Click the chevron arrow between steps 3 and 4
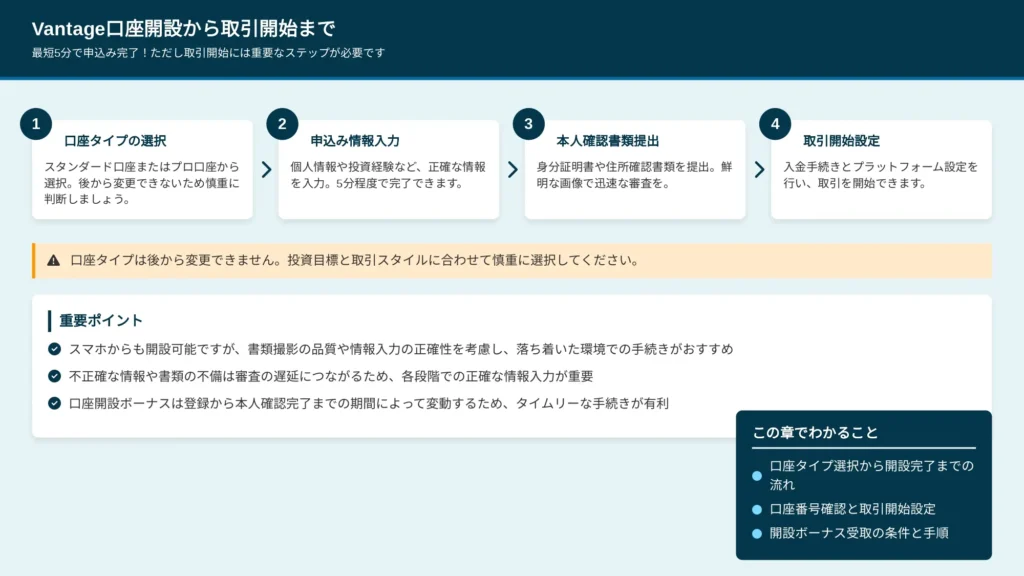The image size is (1024, 576). (x=759, y=170)
